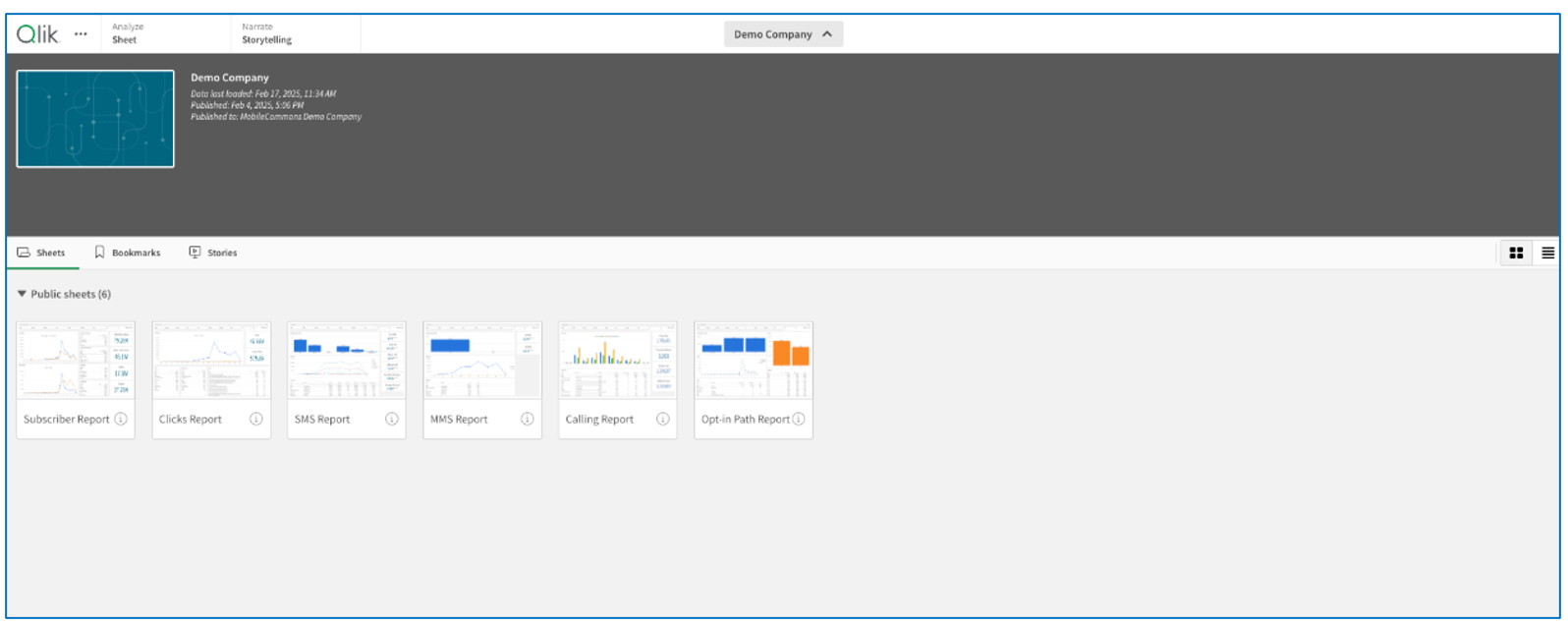Image resolution: width=1568 pixels, height=624 pixels.
Task: Click the SMS Report title text
Action: (x=322, y=420)
